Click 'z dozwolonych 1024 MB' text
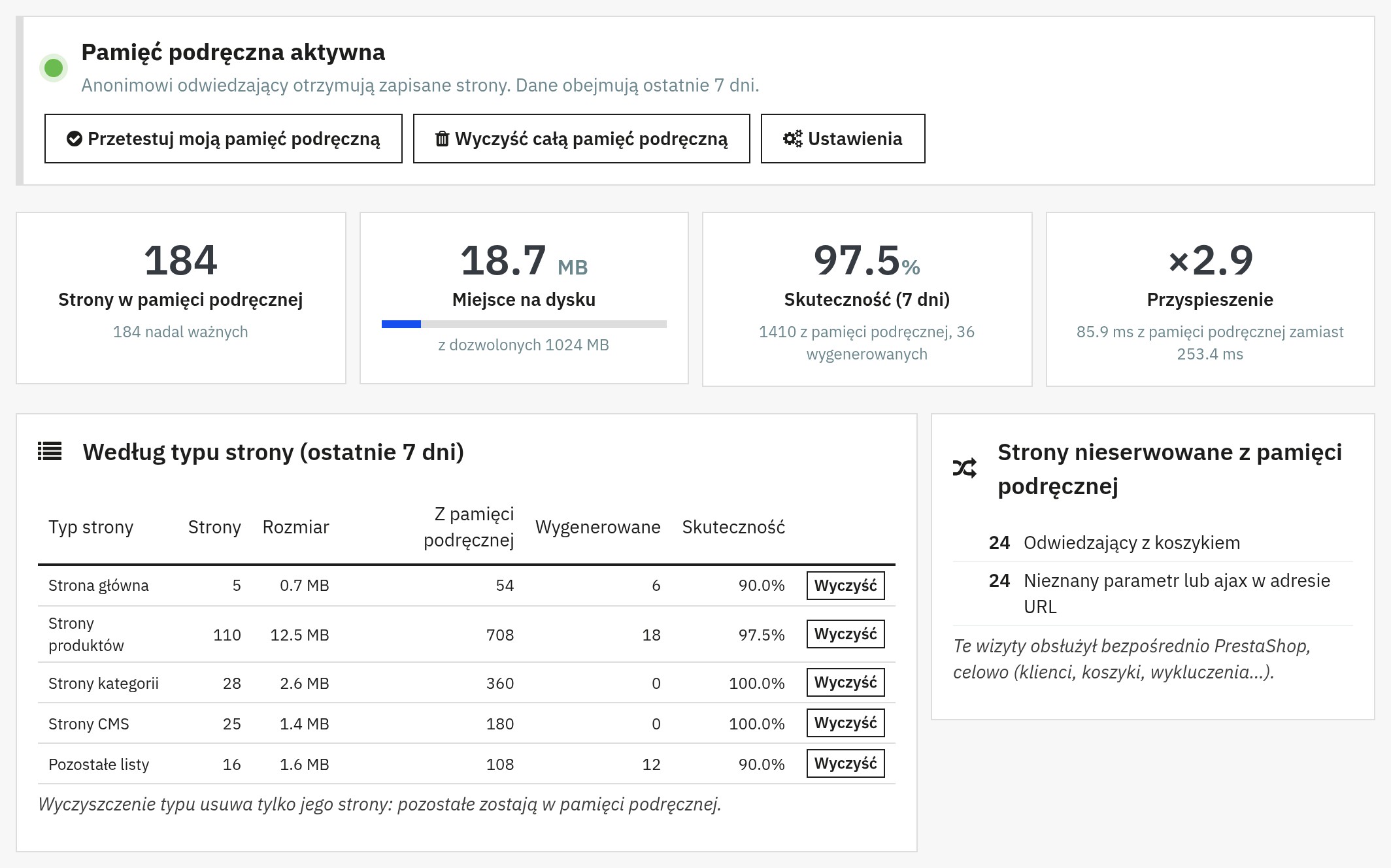Screen dimensions: 1391x868 pyautogui.click(x=524, y=345)
